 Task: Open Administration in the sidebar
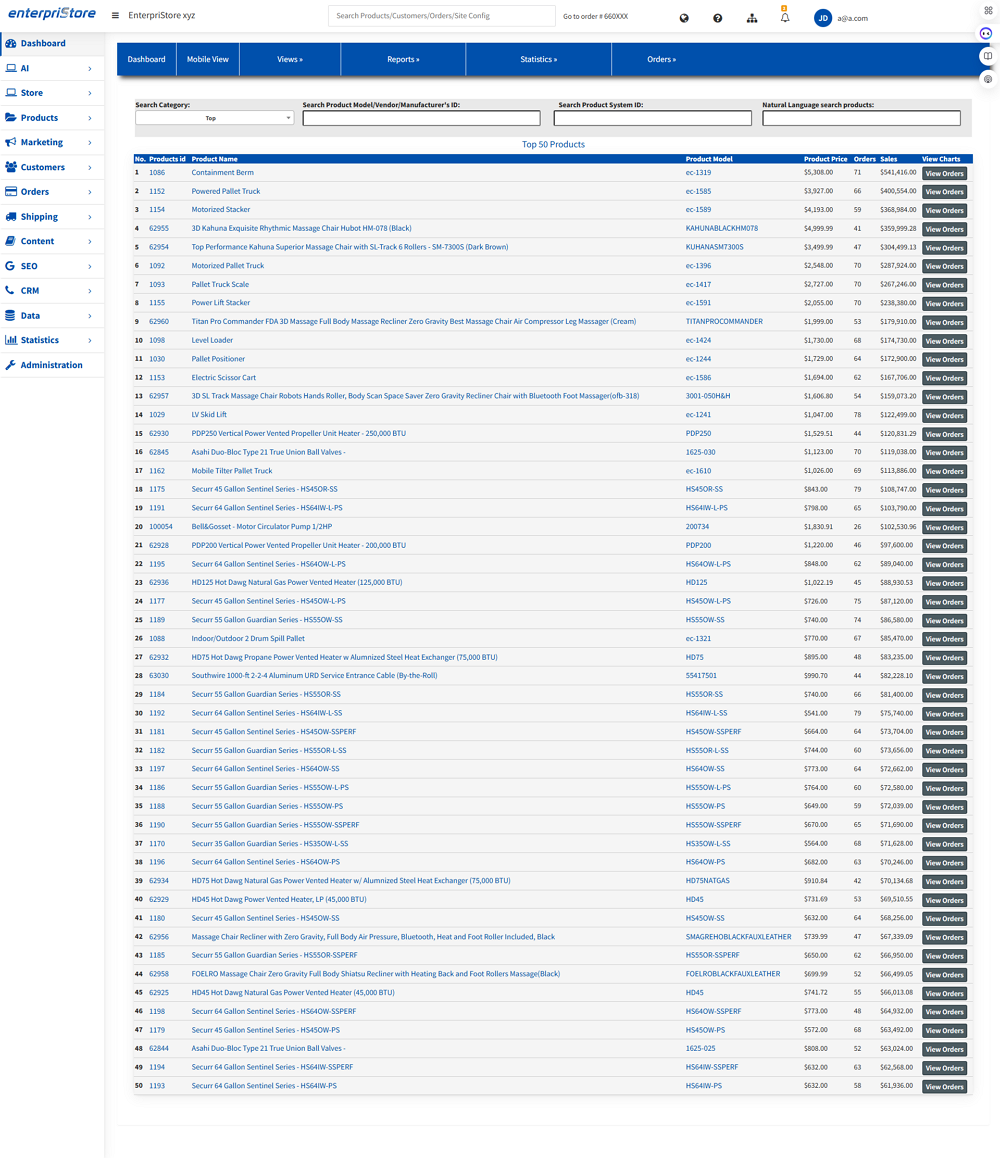coord(51,365)
